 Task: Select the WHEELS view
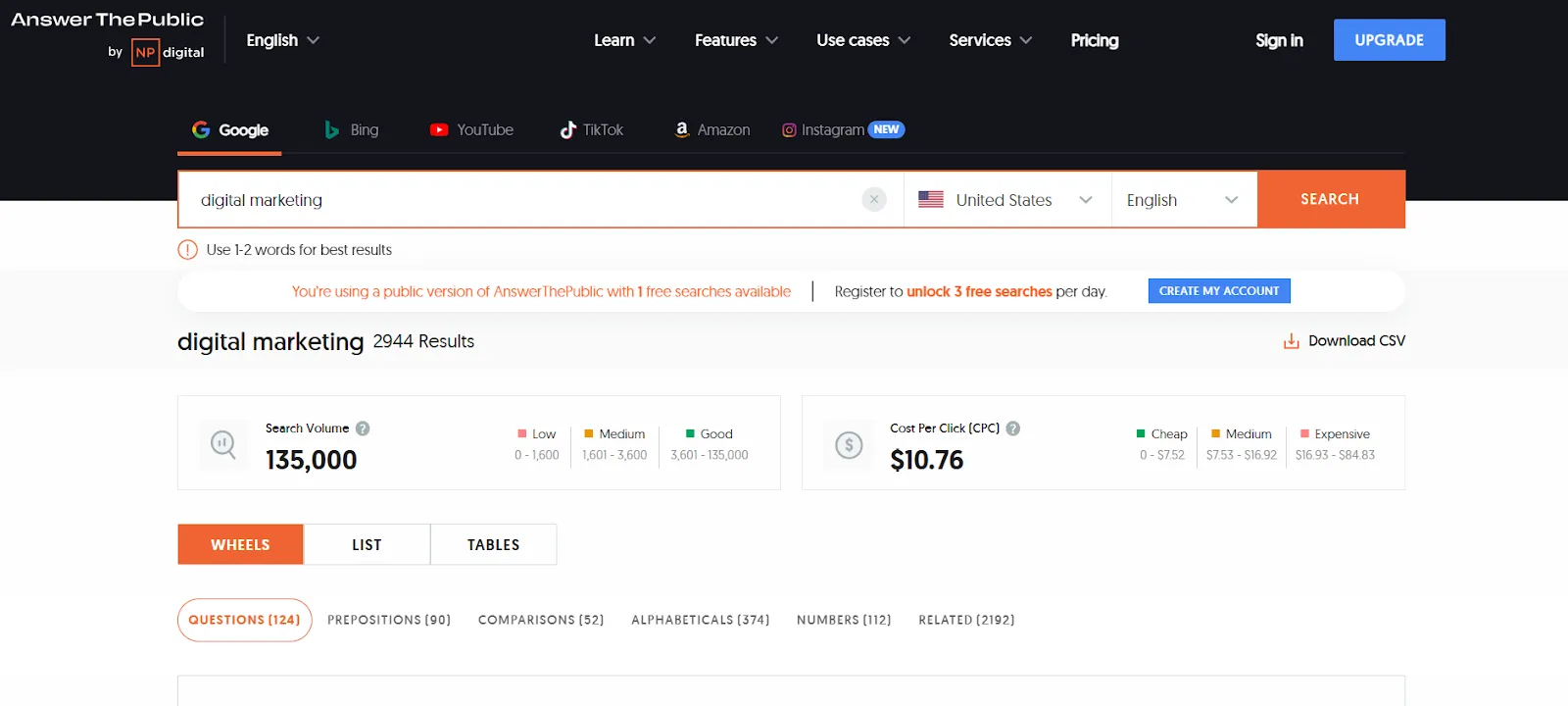click(x=240, y=544)
